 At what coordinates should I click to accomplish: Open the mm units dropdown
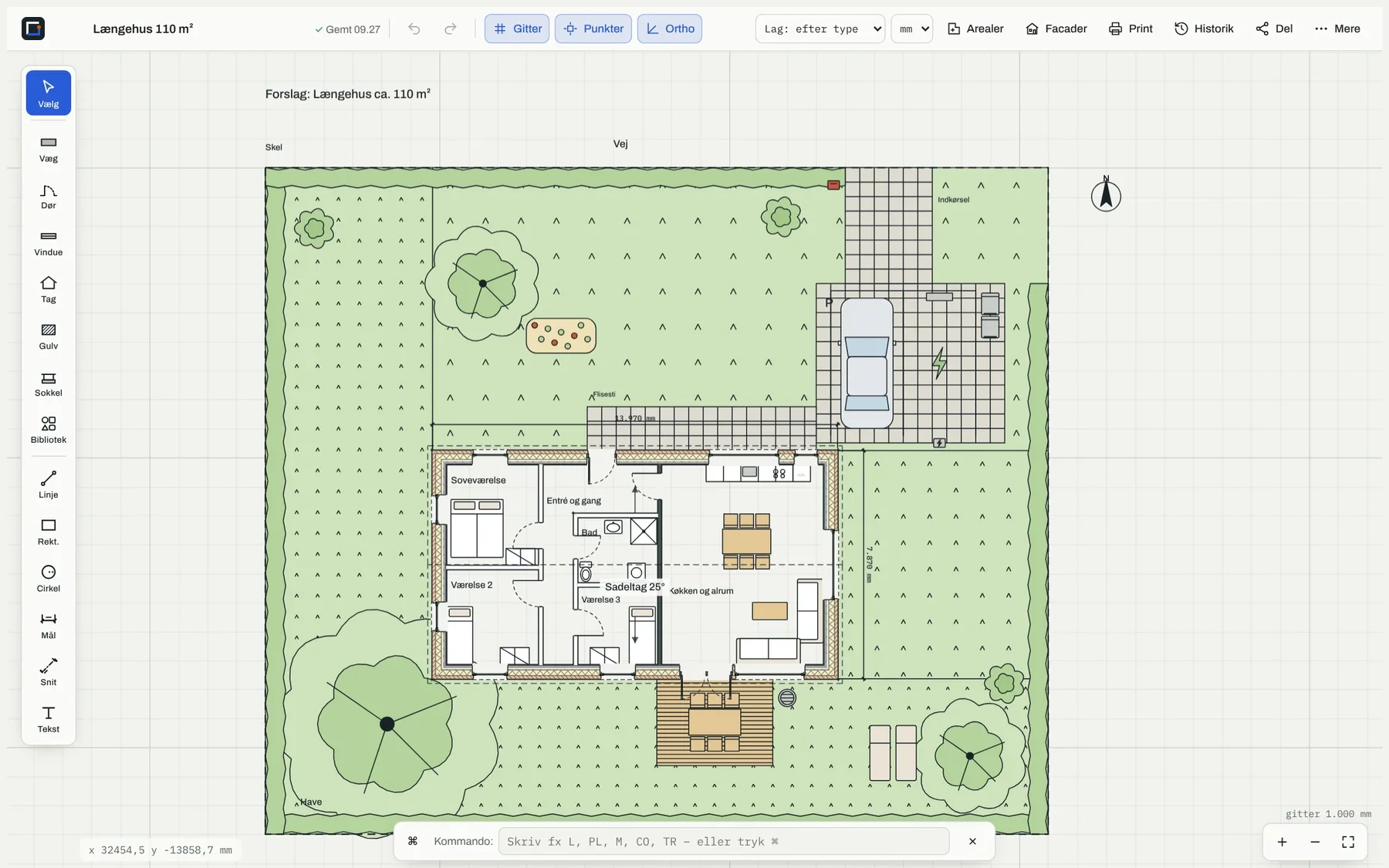click(912, 29)
